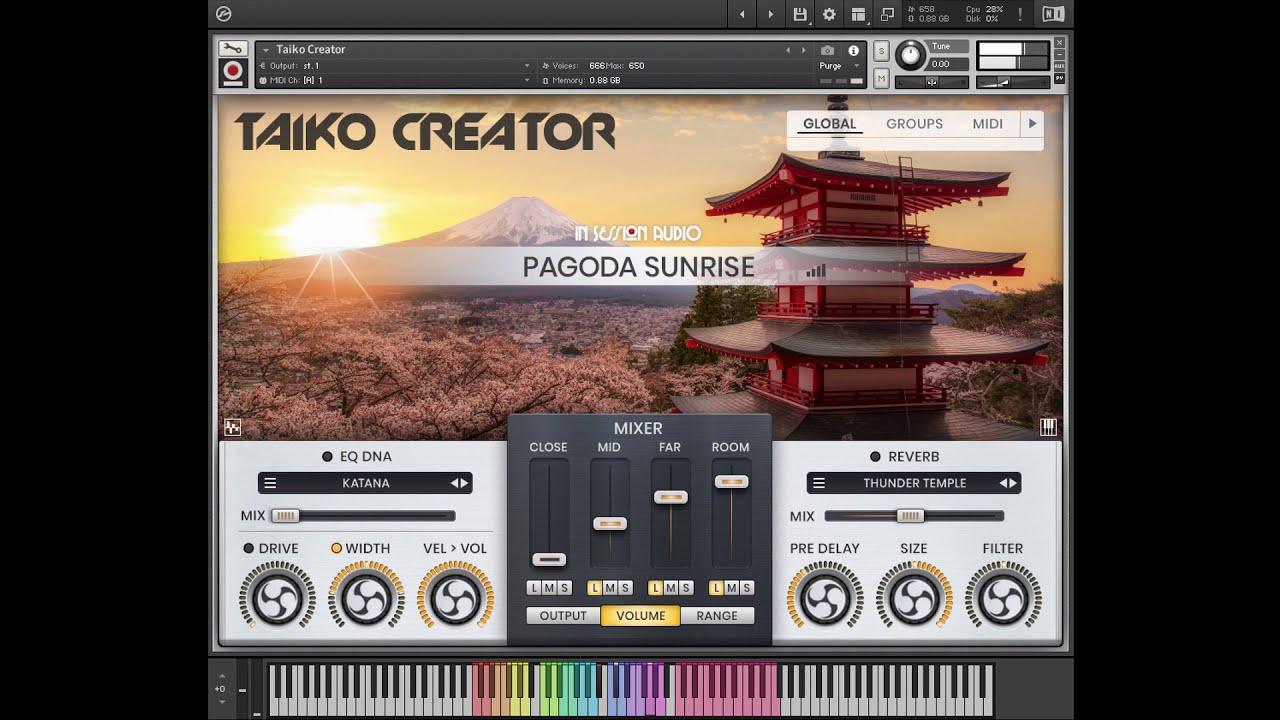This screenshot has height=720, width=1280.
Task: Click the VEL > VOL knob
Action: pyautogui.click(x=455, y=597)
